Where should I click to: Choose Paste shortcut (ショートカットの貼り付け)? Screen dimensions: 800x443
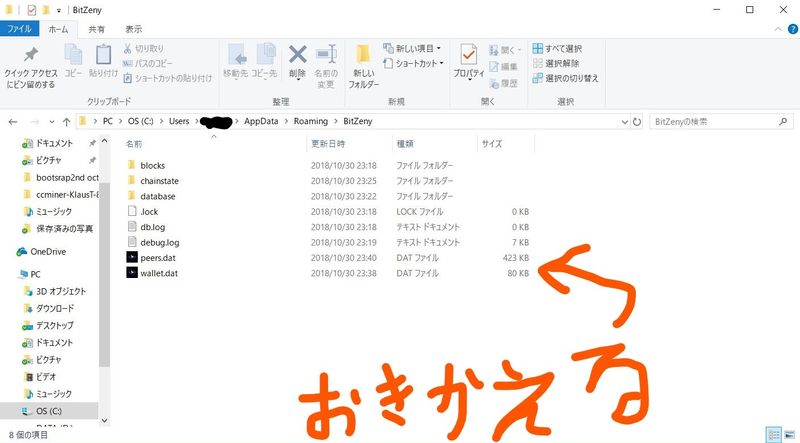(167, 78)
